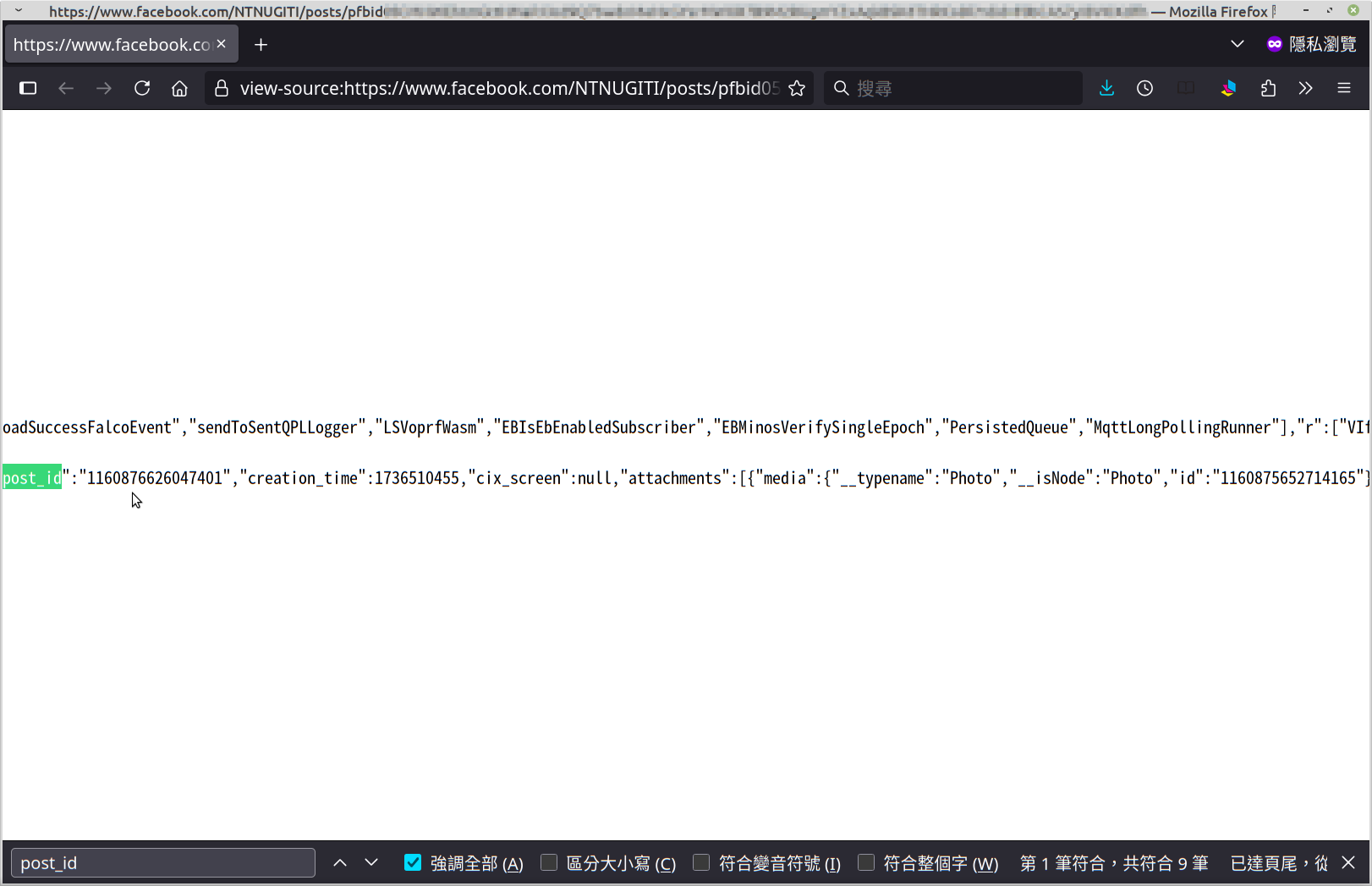Click the search magnifier icon

(x=842, y=88)
